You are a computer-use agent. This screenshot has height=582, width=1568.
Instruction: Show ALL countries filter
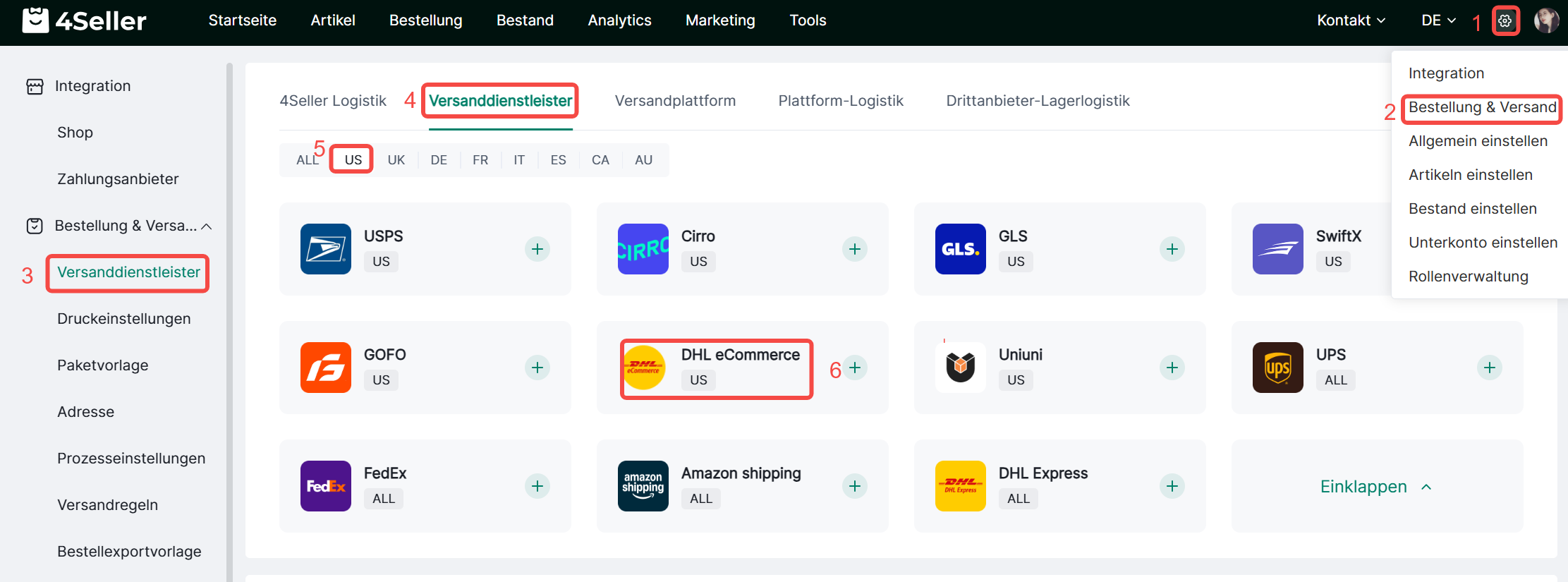coord(307,160)
